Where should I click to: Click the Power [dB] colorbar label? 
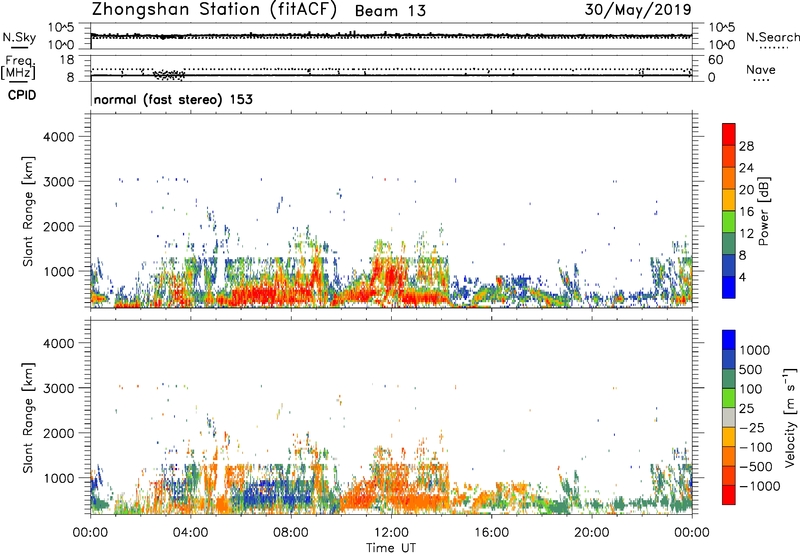(x=763, y=211)
